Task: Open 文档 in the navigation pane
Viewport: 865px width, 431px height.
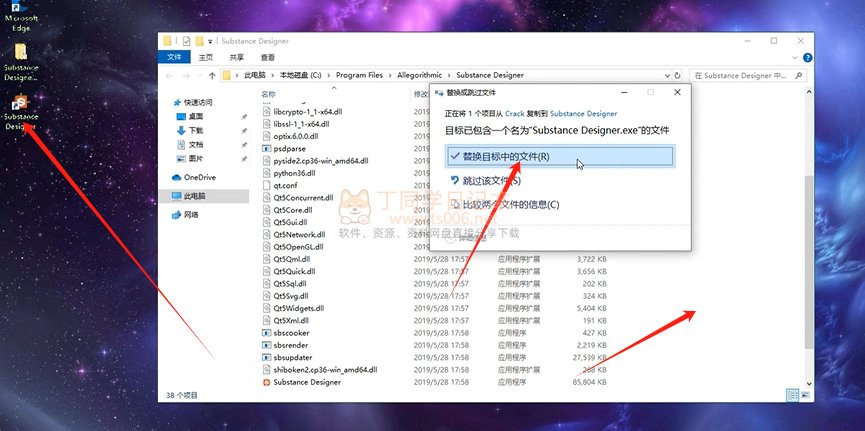Action: (x=190, y=145)
